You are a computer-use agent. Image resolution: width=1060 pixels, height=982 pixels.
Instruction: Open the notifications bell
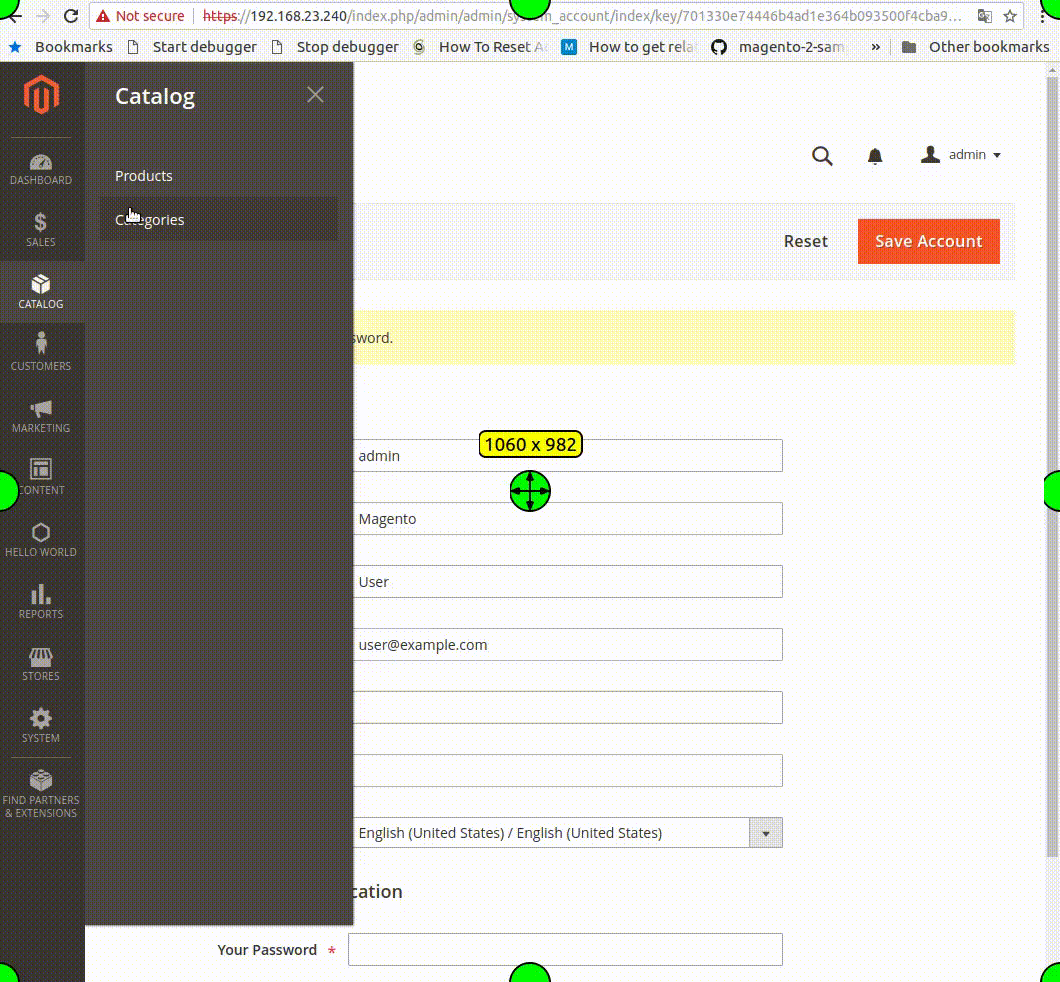(x=874, y=156)
